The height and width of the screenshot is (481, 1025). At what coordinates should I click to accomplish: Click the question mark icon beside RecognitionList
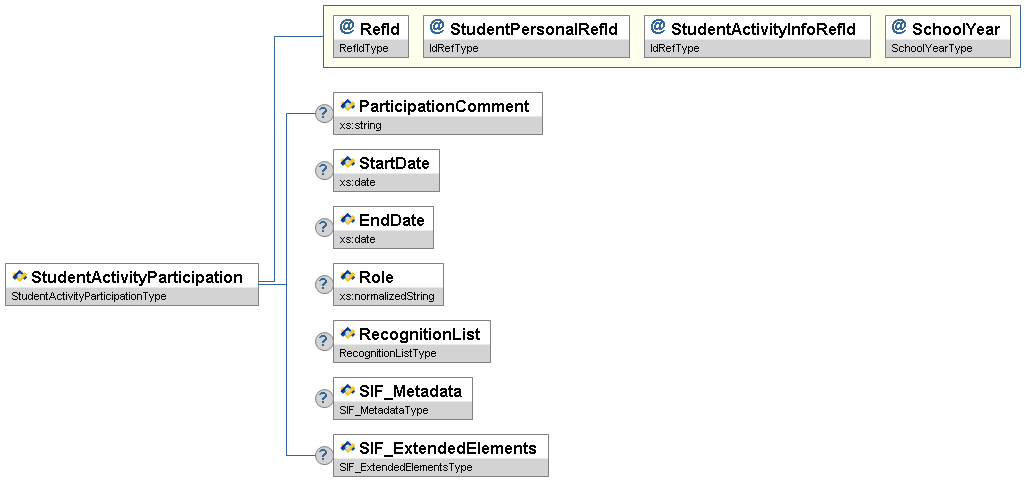click(323, 342)
